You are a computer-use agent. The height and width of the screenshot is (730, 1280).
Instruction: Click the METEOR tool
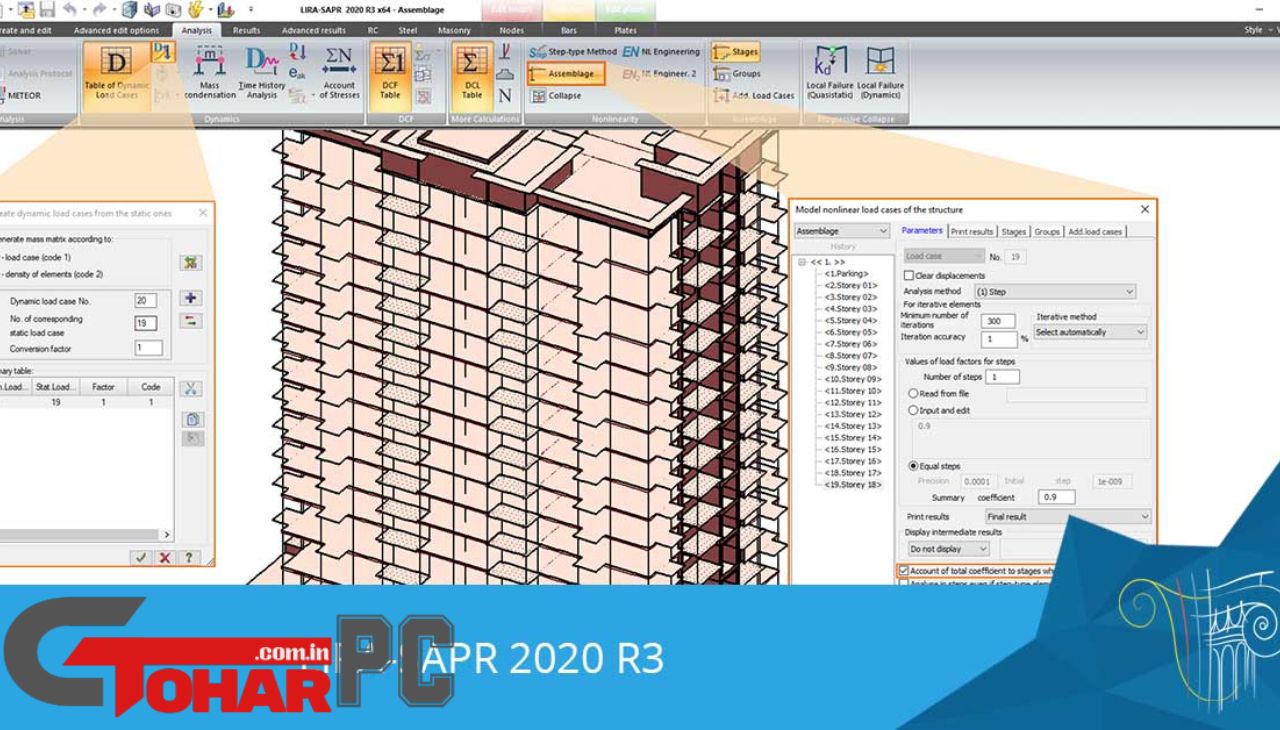pyautogui.click(x=22, y=96)
